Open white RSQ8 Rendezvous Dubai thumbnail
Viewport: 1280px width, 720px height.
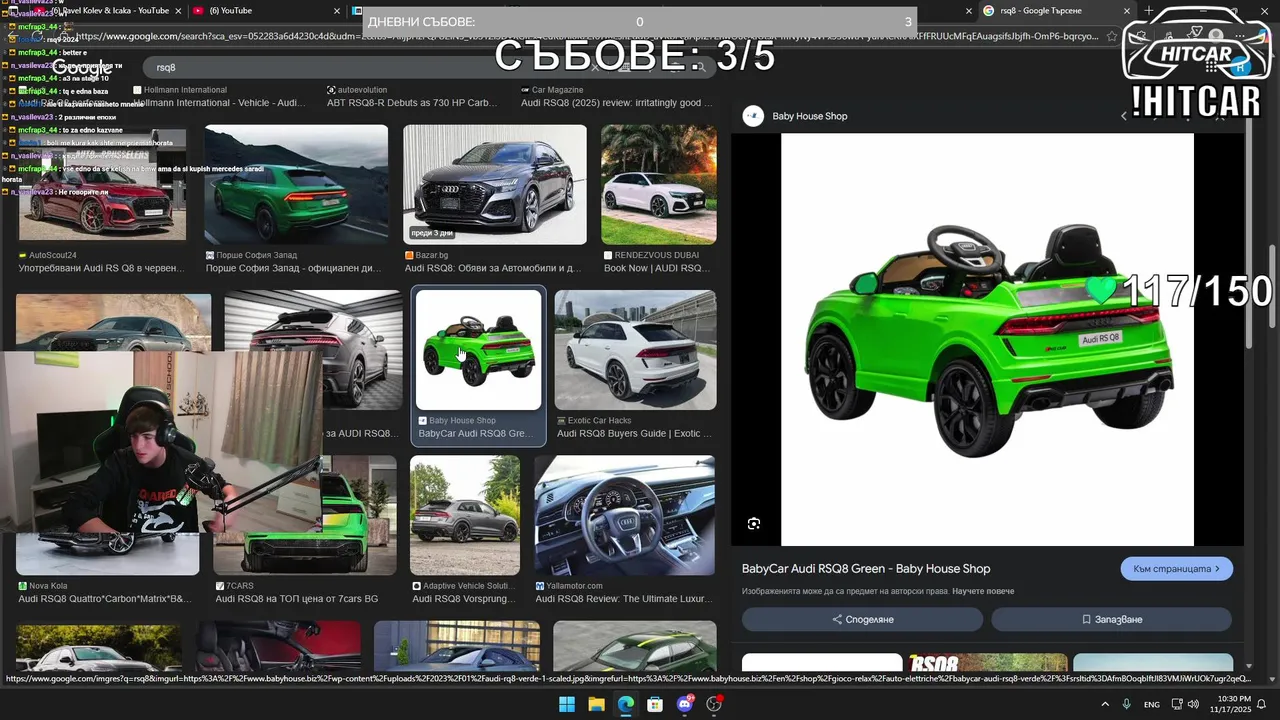tap(659, 185)
